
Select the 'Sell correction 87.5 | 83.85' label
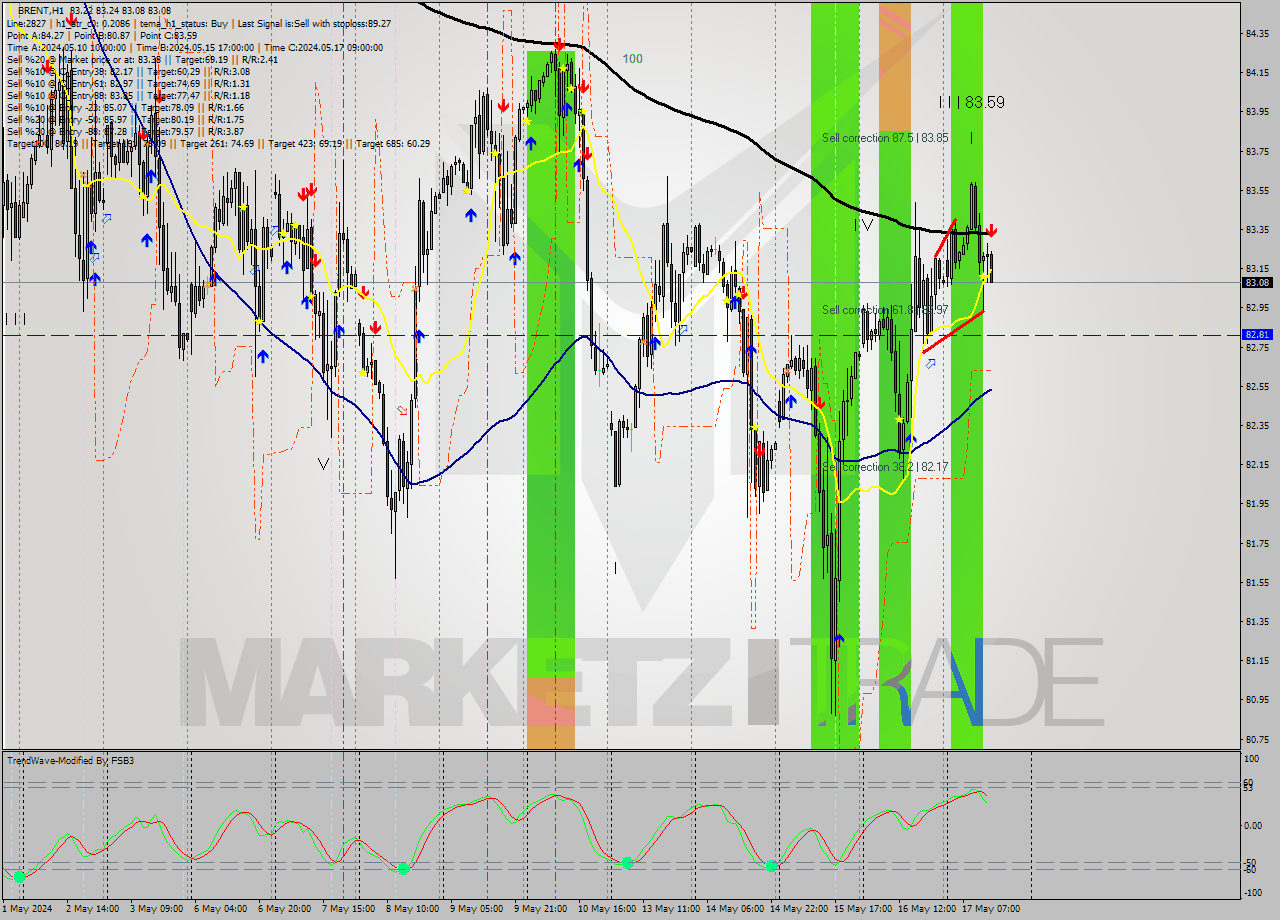point(885,138)
